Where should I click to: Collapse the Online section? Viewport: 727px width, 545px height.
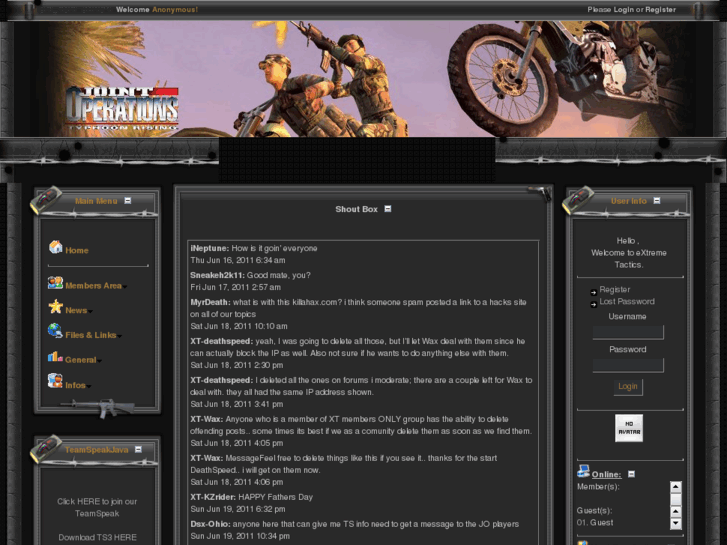[x=631, y=474]
